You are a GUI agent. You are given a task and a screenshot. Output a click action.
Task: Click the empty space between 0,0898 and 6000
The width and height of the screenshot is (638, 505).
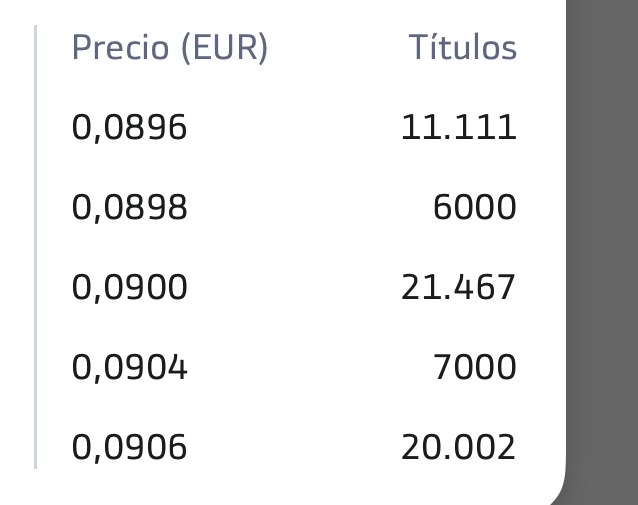click(x=310, y=208)
